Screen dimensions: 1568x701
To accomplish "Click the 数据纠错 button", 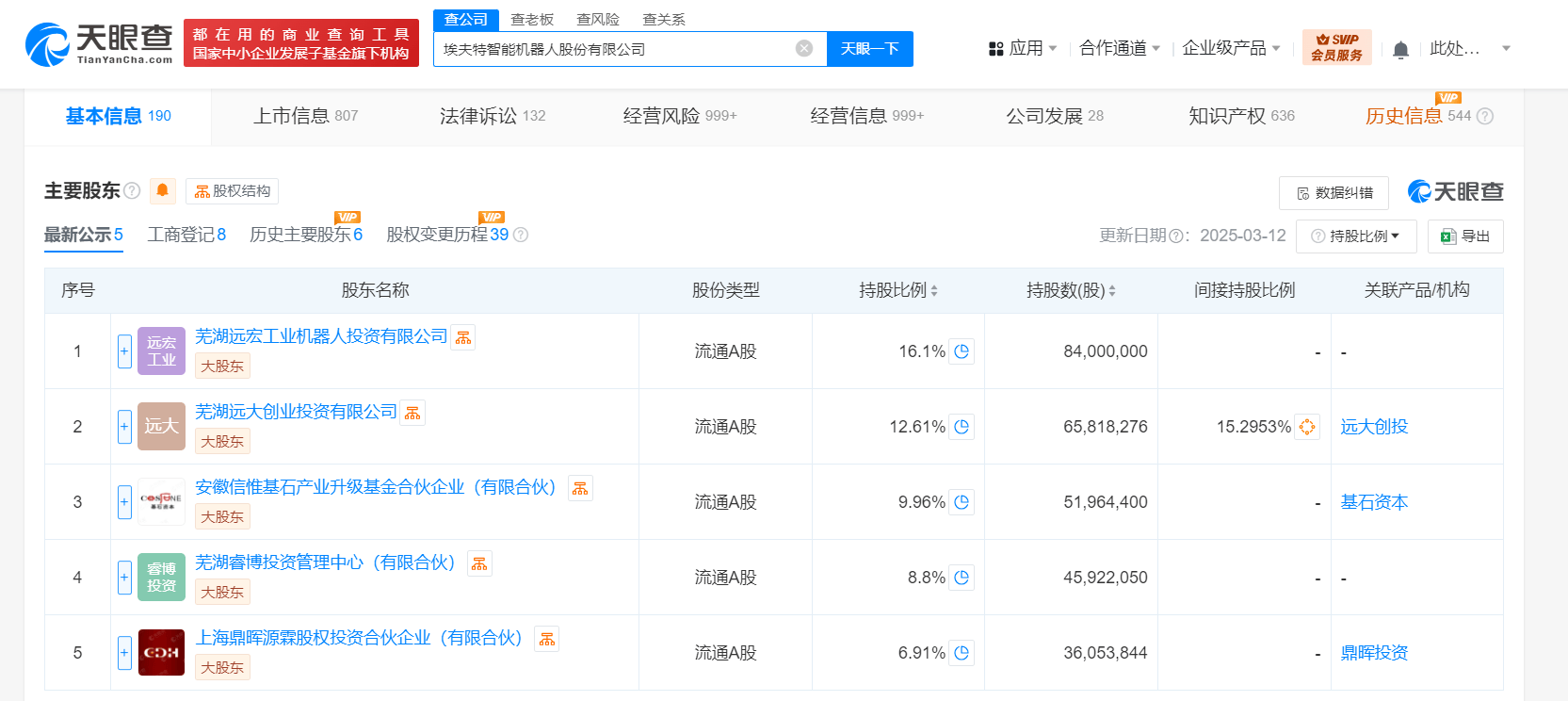I will (x=1334, y=193).
